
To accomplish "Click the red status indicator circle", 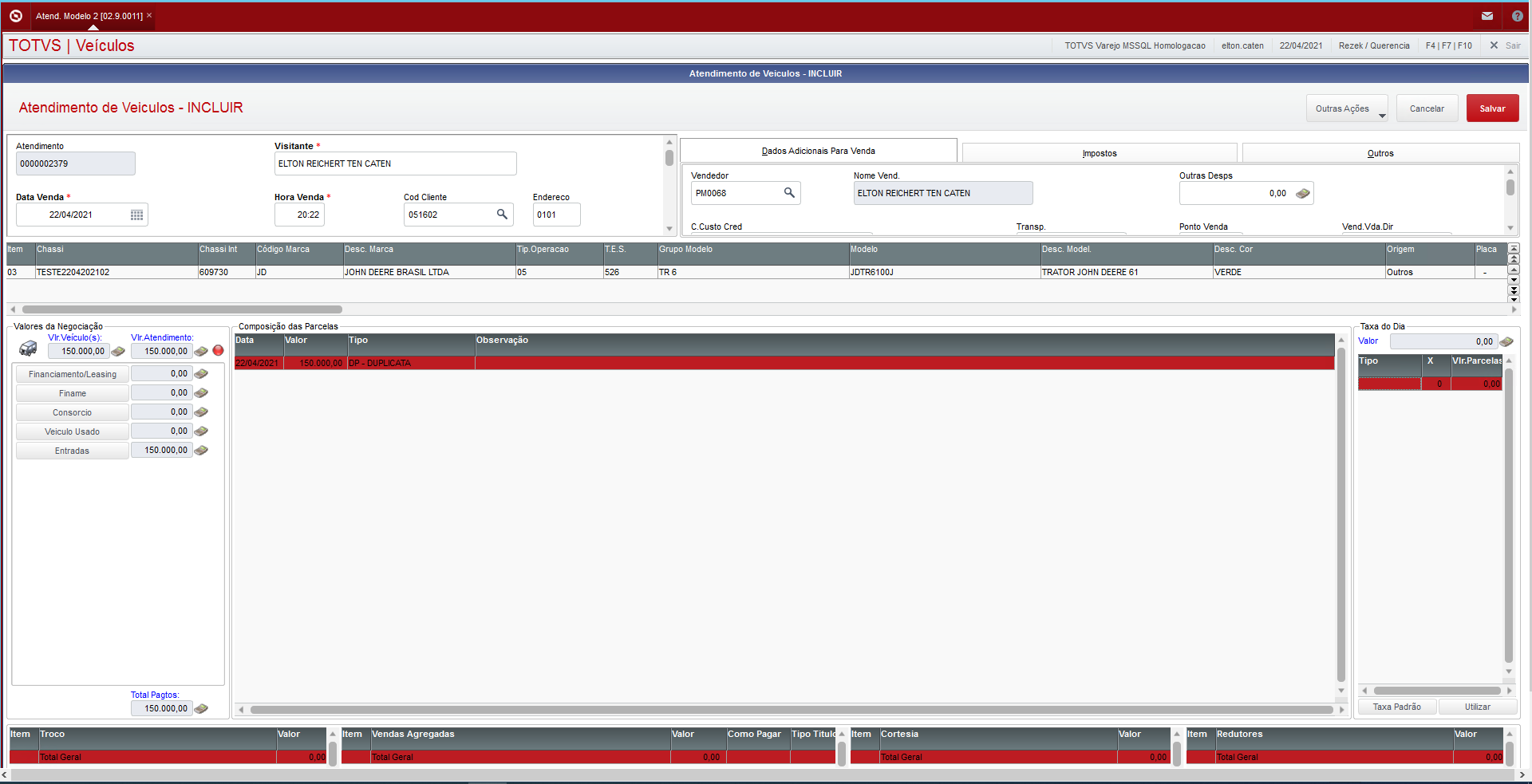I will pyautogui.click(x=218, y=350).
